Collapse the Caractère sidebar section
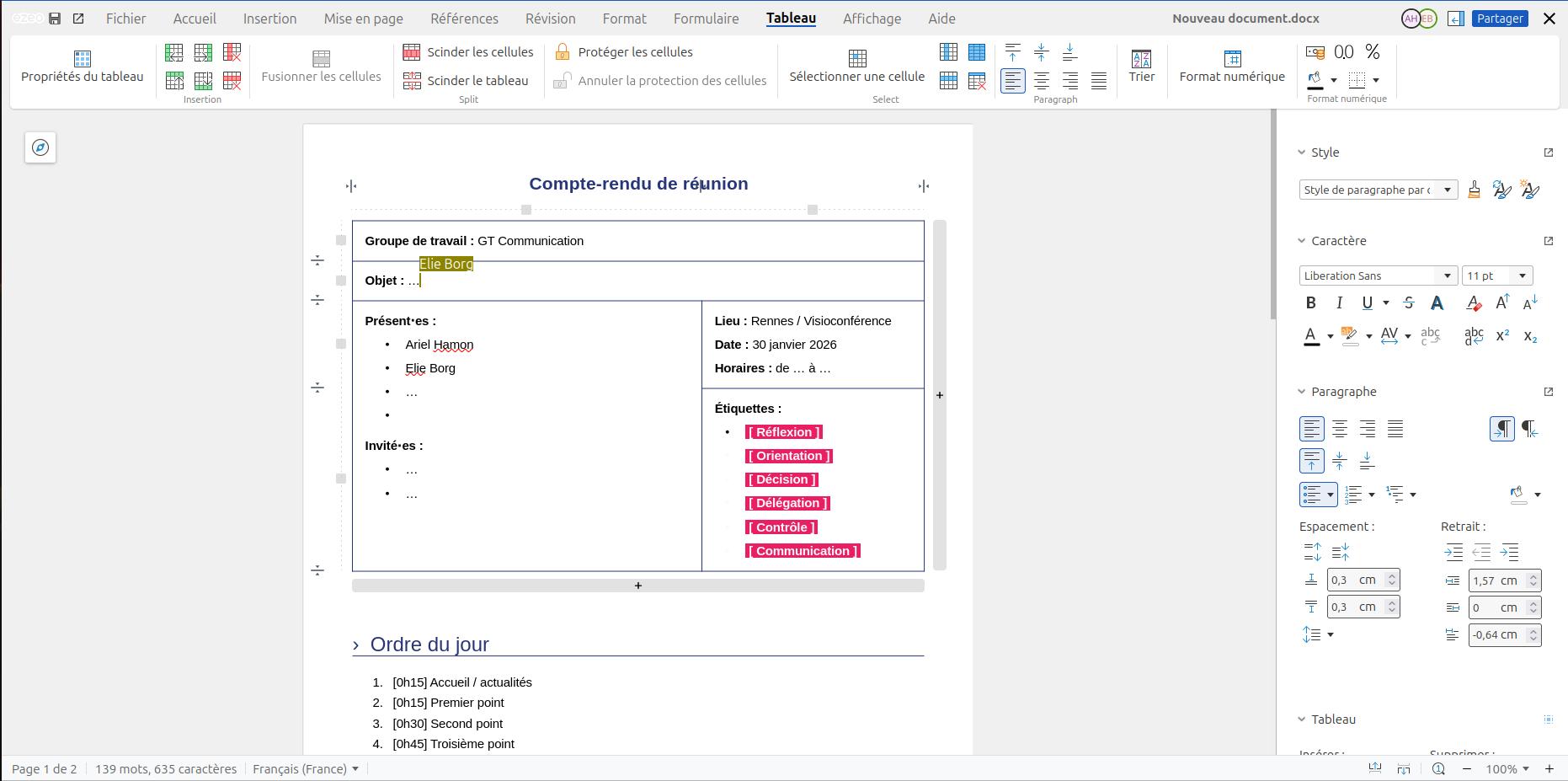Screen dimensions: 1568x781 click(1301, 241)
